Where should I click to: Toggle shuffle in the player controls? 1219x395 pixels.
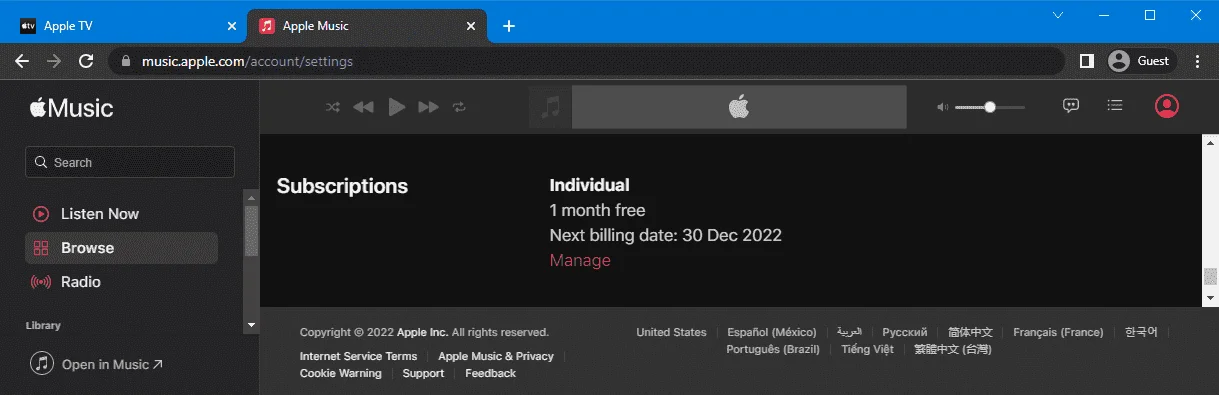pyautogui.click(x=333, y=107)
